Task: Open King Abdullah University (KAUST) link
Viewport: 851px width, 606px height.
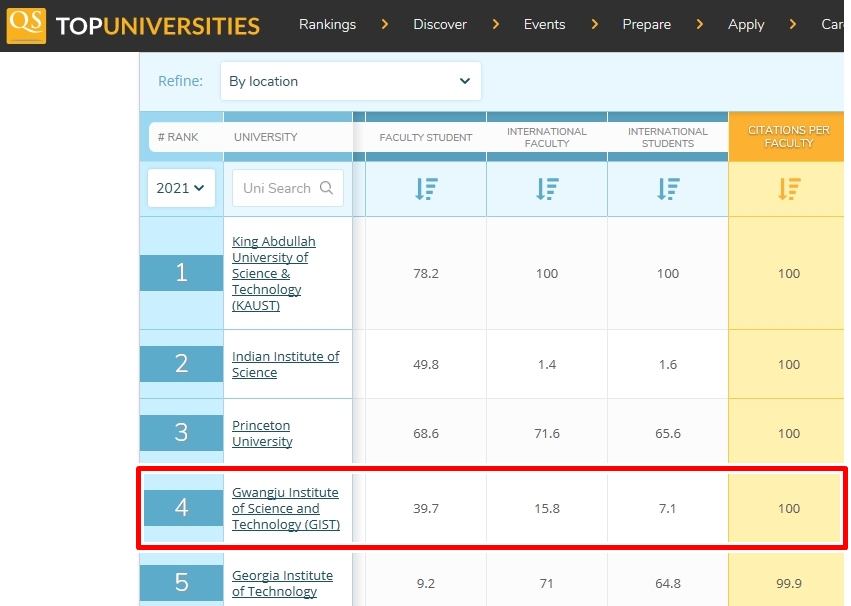Action: 273,273
